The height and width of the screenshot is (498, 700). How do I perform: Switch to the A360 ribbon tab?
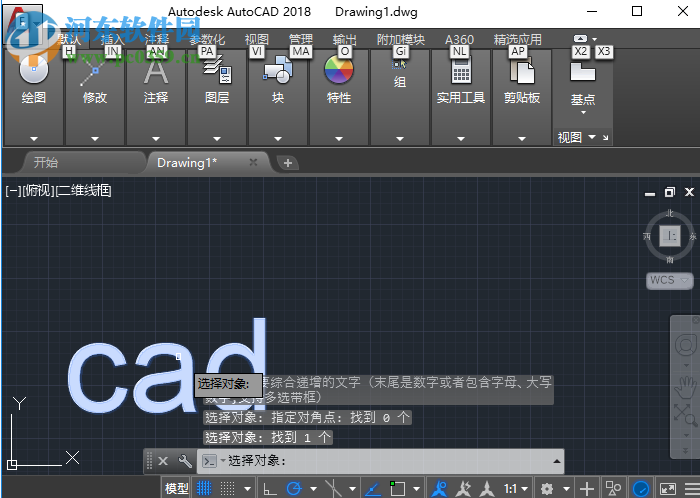(459, 40)
